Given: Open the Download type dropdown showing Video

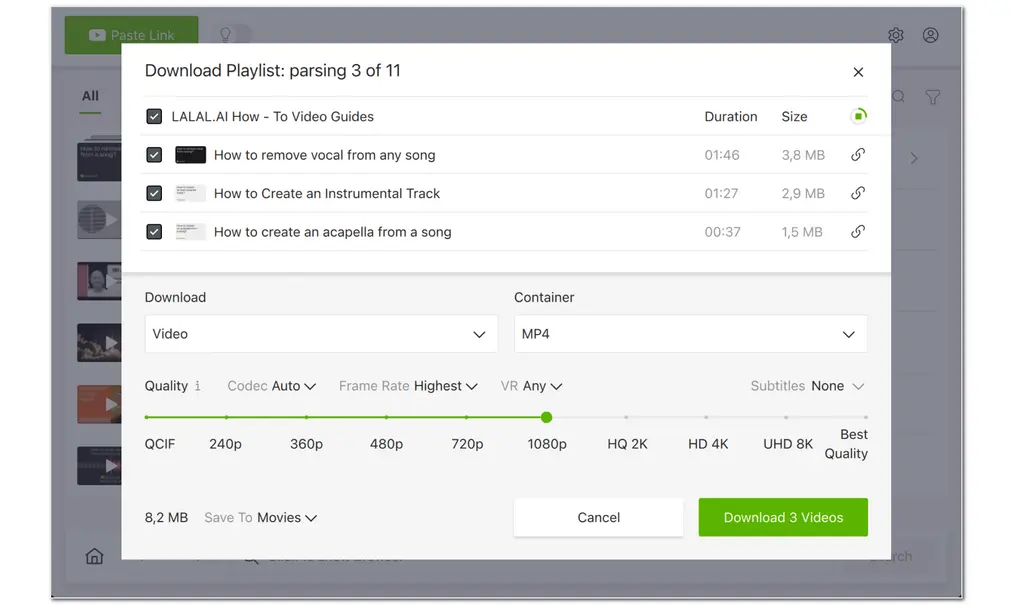Looking at the screenshot, I should (x=321, y=334).
